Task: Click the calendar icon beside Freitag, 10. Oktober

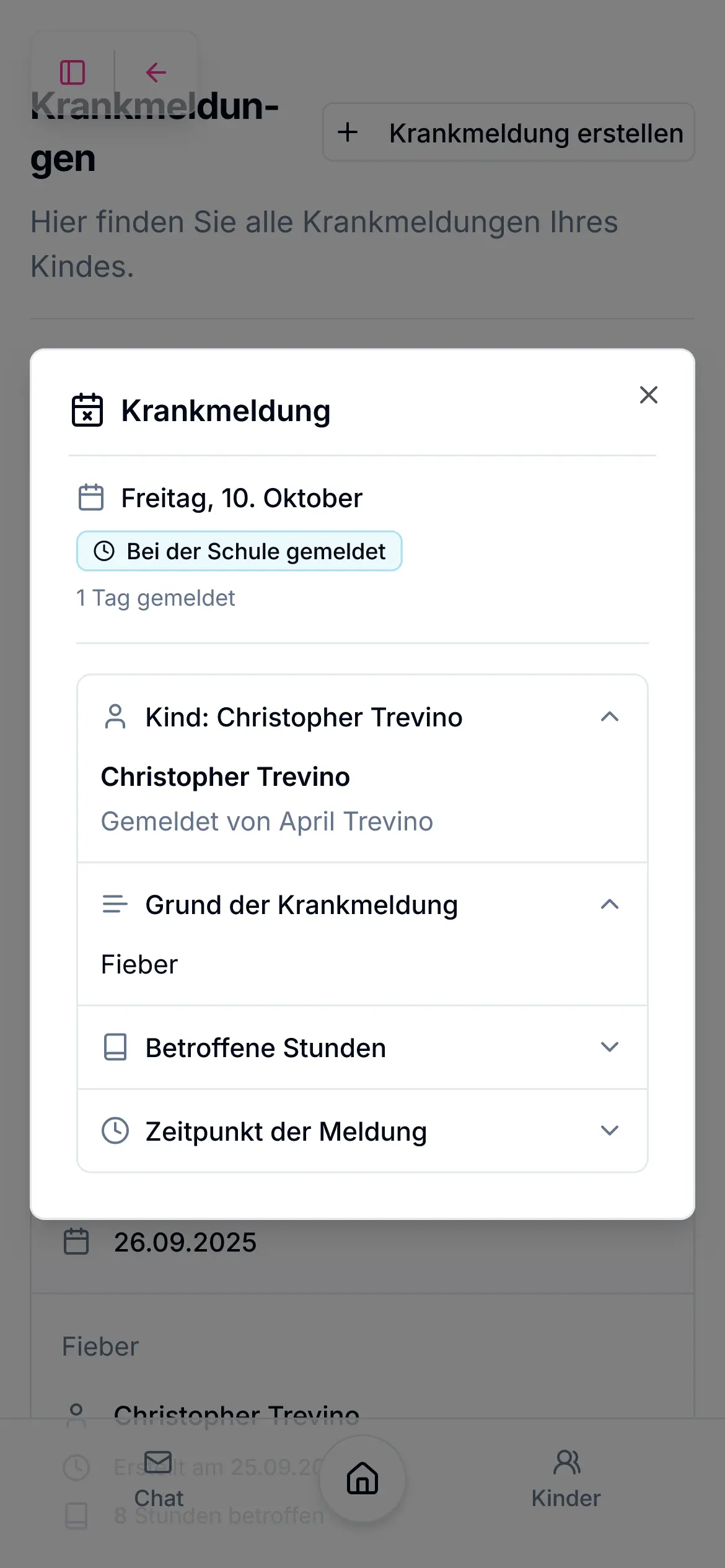Action: pyautogui.click(x=91, y=498)
